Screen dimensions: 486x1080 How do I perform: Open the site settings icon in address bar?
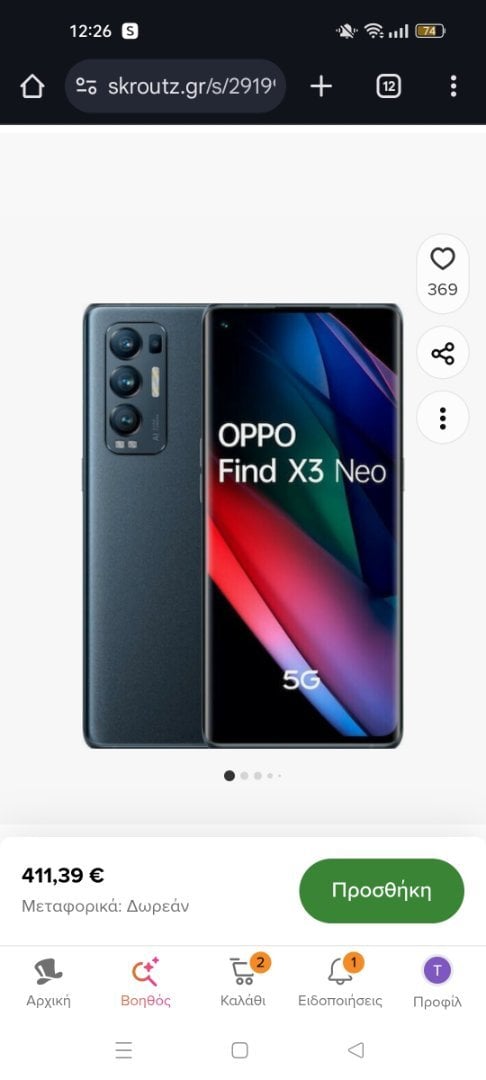click(86, 86)
